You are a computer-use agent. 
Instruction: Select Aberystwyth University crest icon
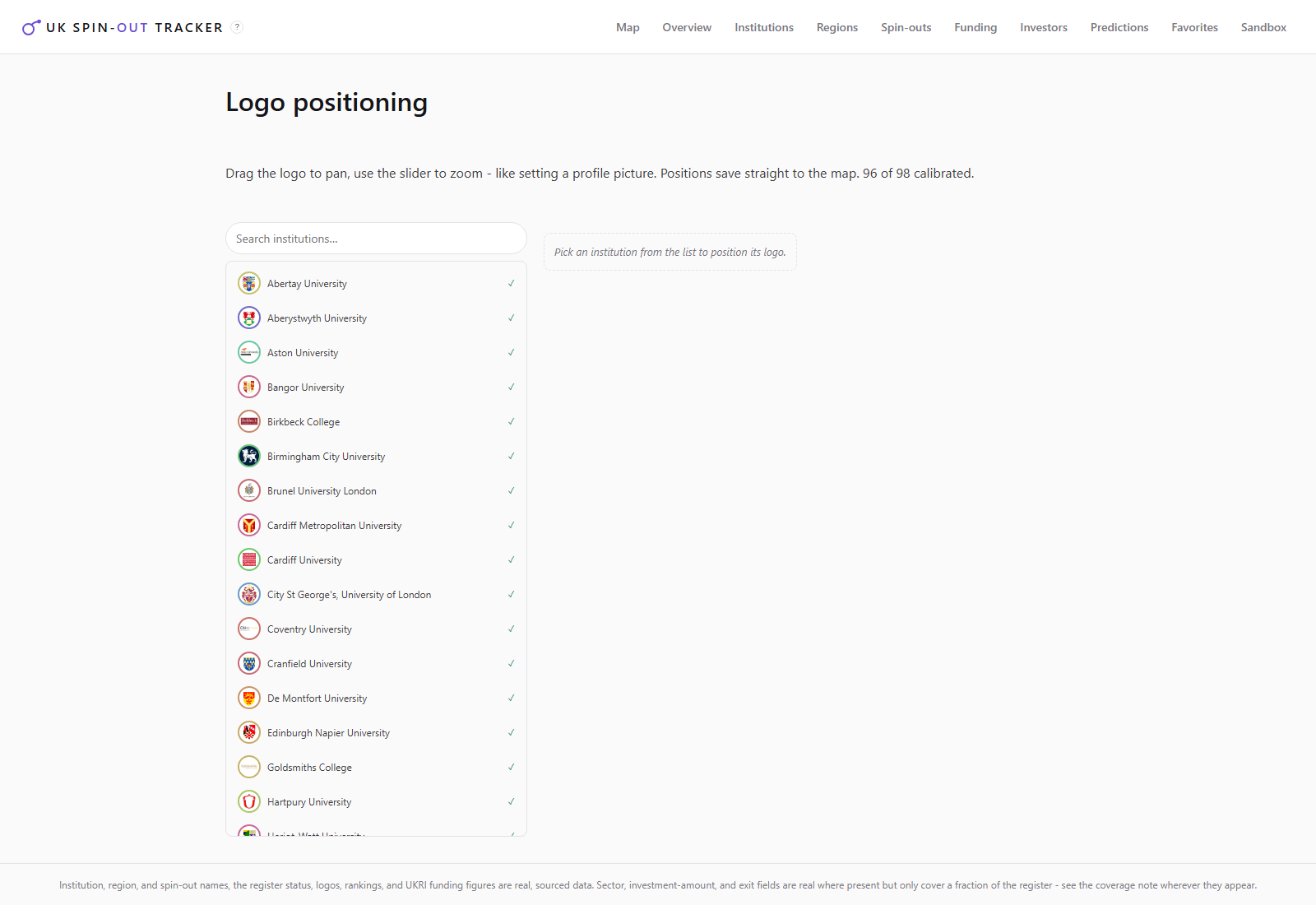249,318
